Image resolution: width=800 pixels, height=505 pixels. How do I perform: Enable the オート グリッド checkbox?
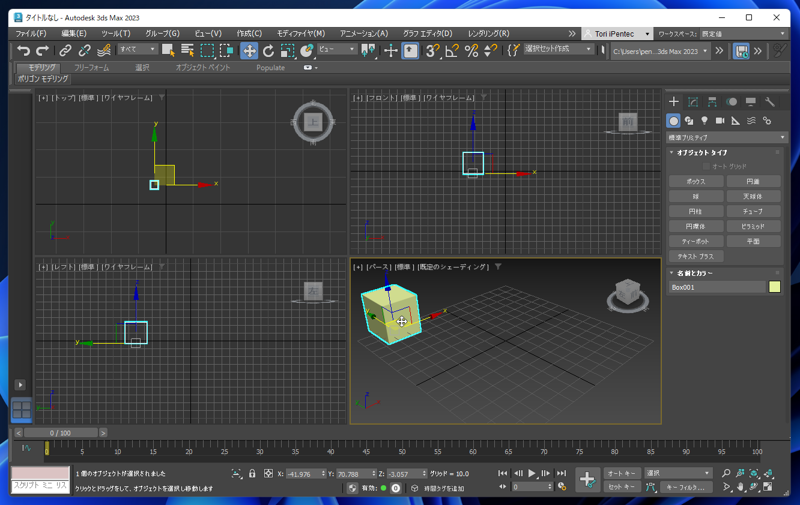coord(706,166)
